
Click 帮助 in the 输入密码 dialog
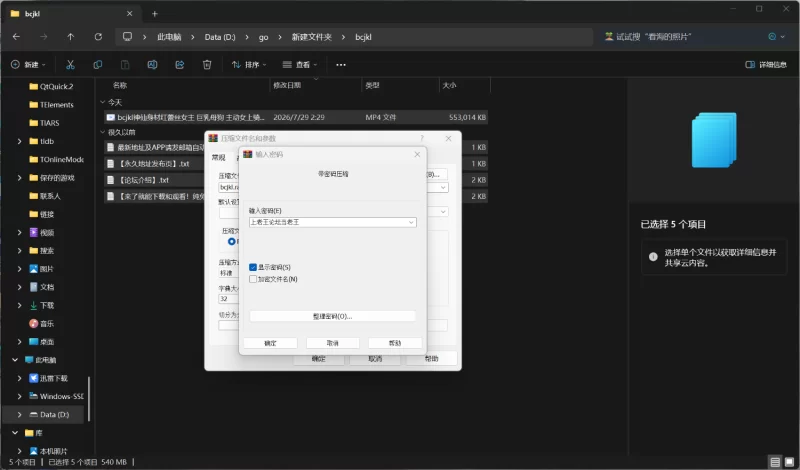(395, 343)
